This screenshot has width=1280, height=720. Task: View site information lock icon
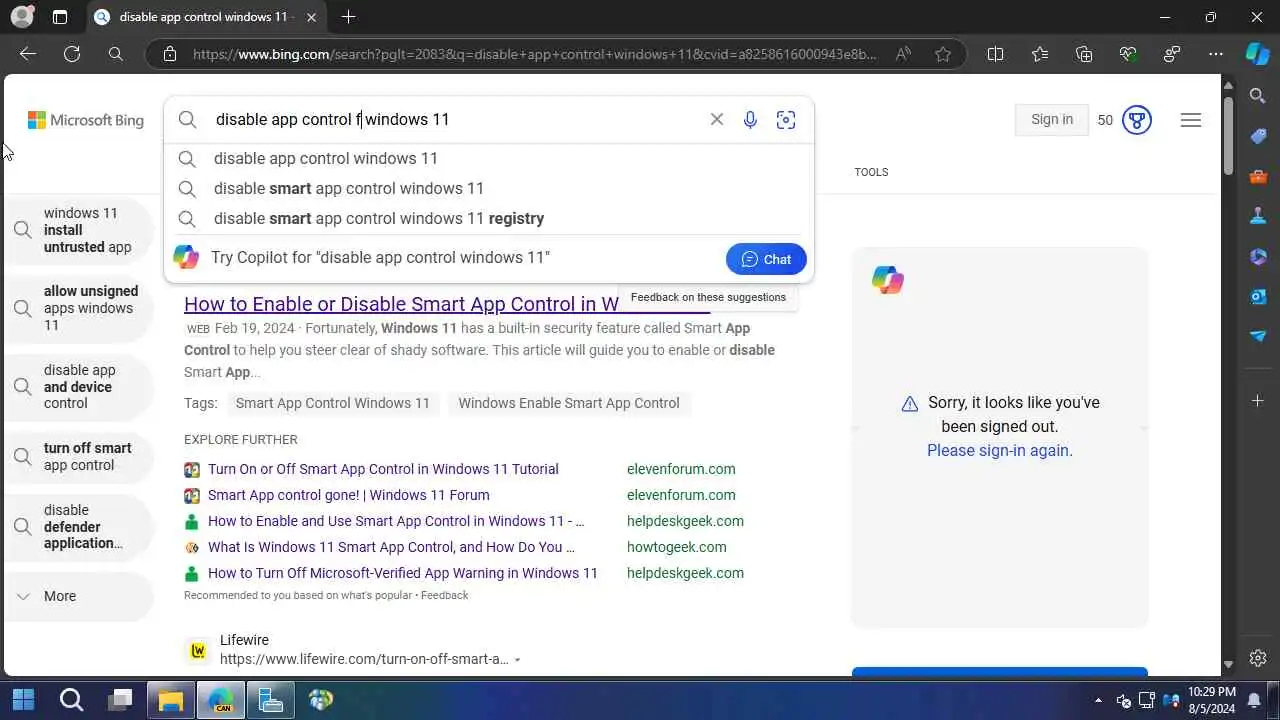point(170,54)
